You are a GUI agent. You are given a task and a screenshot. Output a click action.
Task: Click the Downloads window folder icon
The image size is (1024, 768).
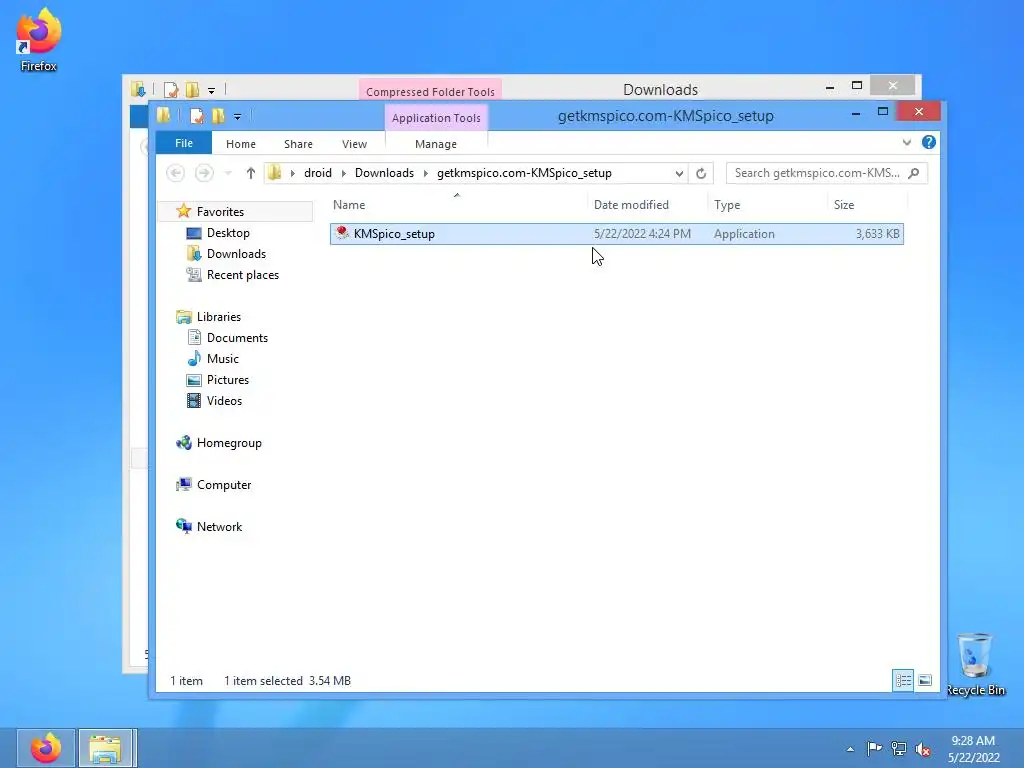(138, 89)
